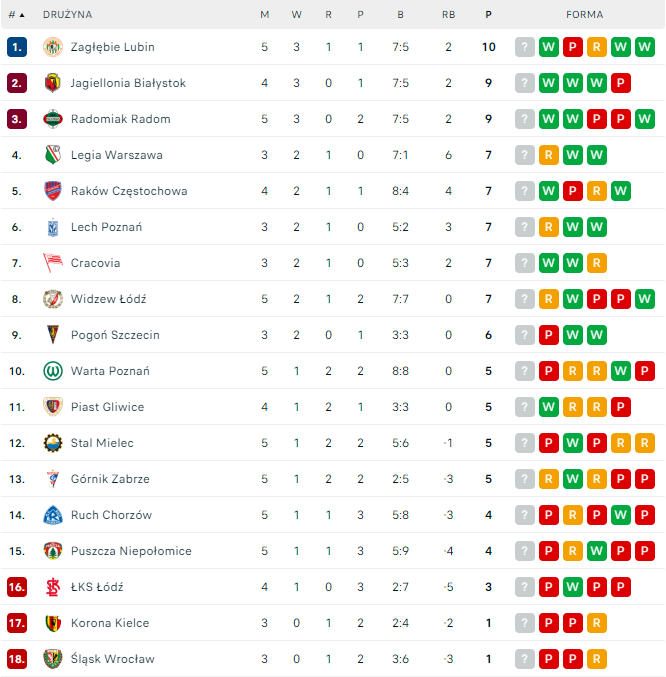The width and height of the screenshot is (666, 677).
Task: Sort standings by the RB column header
Action: click(448, 15)
